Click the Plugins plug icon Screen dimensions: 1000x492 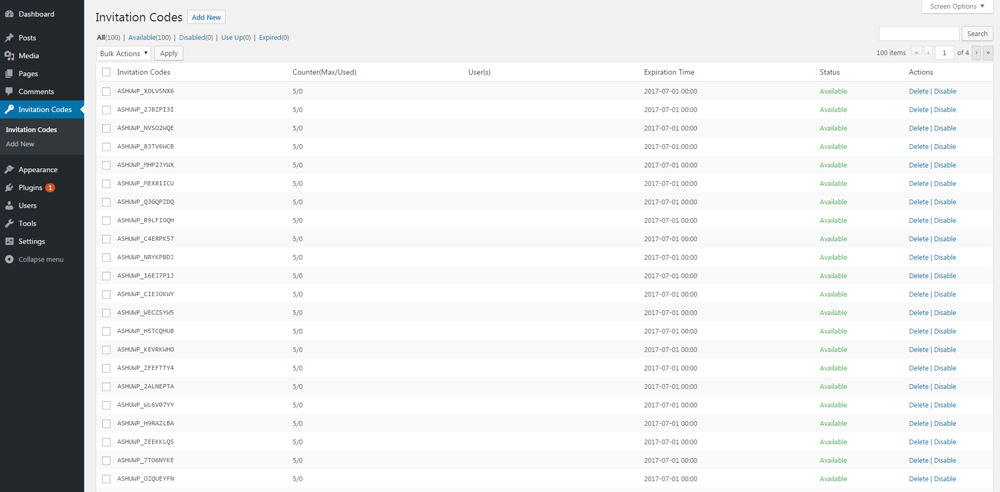10,188
